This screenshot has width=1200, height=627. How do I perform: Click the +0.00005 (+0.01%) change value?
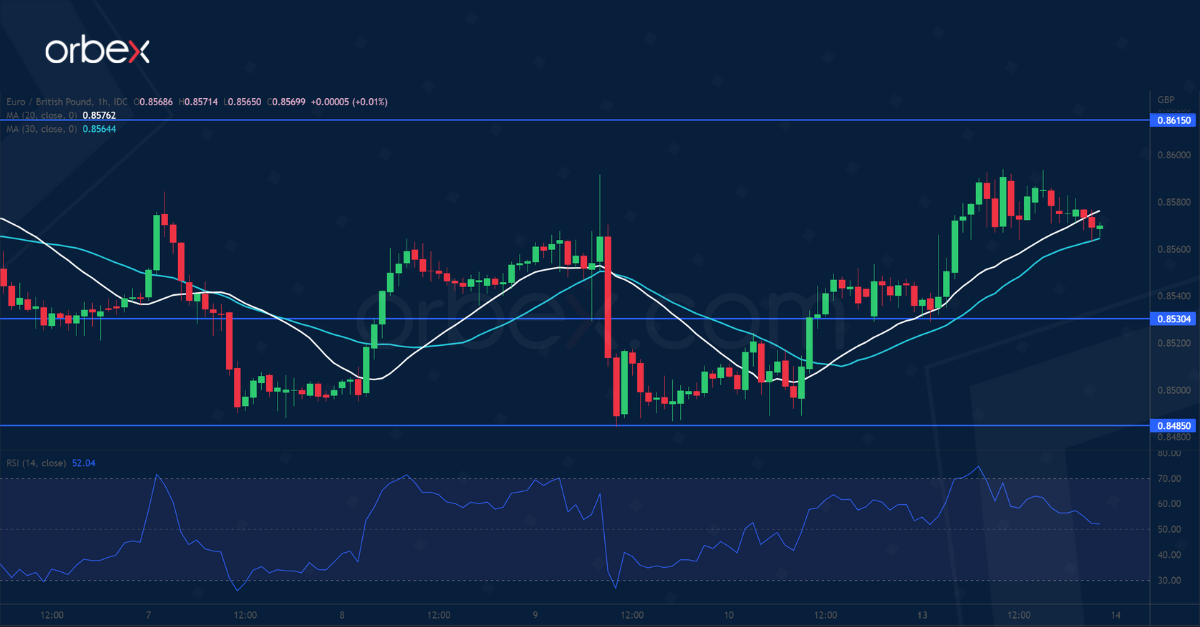[349, 102]
